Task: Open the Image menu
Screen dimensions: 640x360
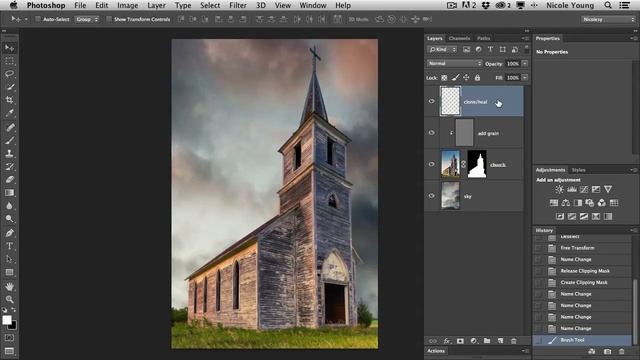Action: (127, 5)
